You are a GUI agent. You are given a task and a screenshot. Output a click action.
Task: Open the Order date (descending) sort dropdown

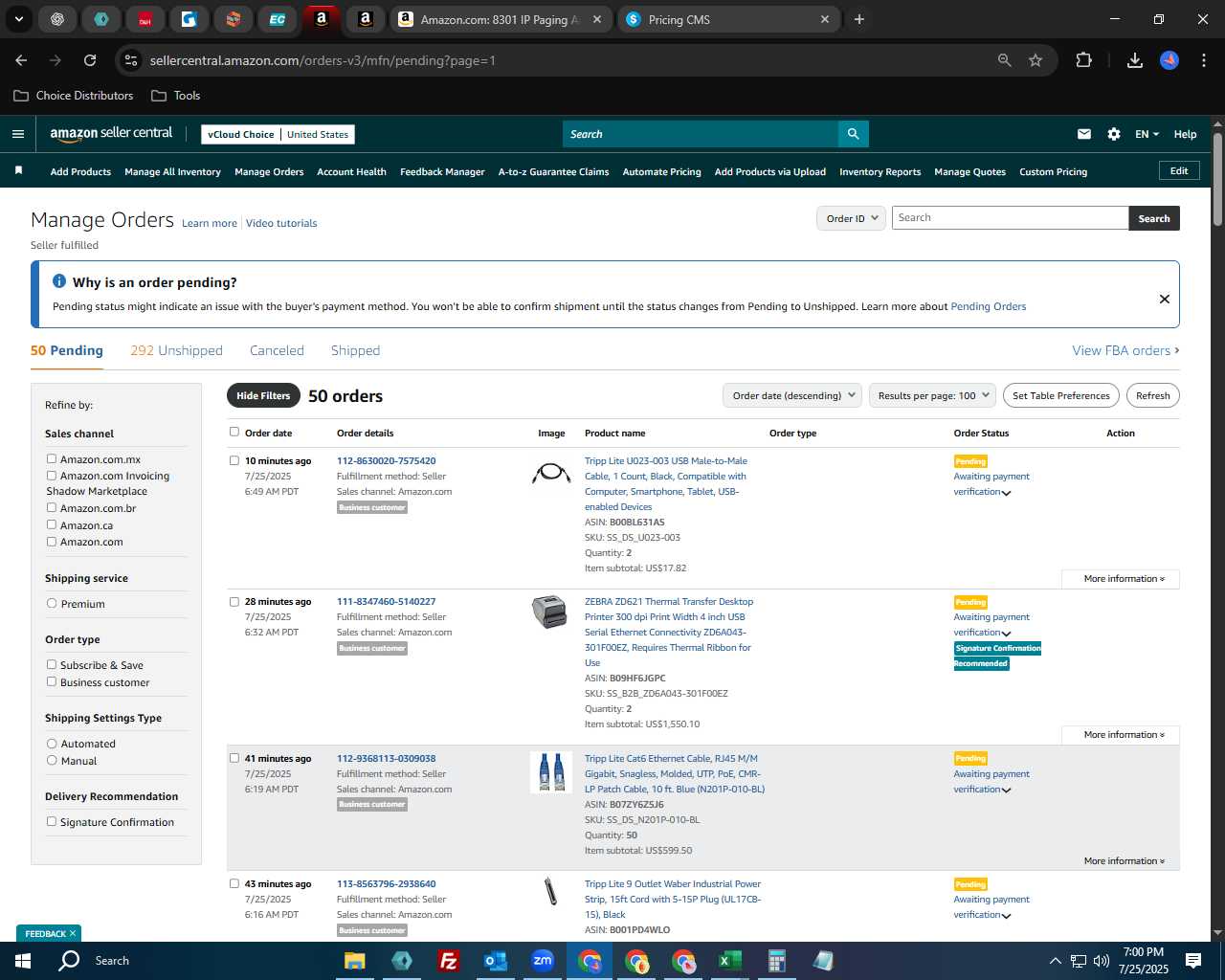[792, 395]
